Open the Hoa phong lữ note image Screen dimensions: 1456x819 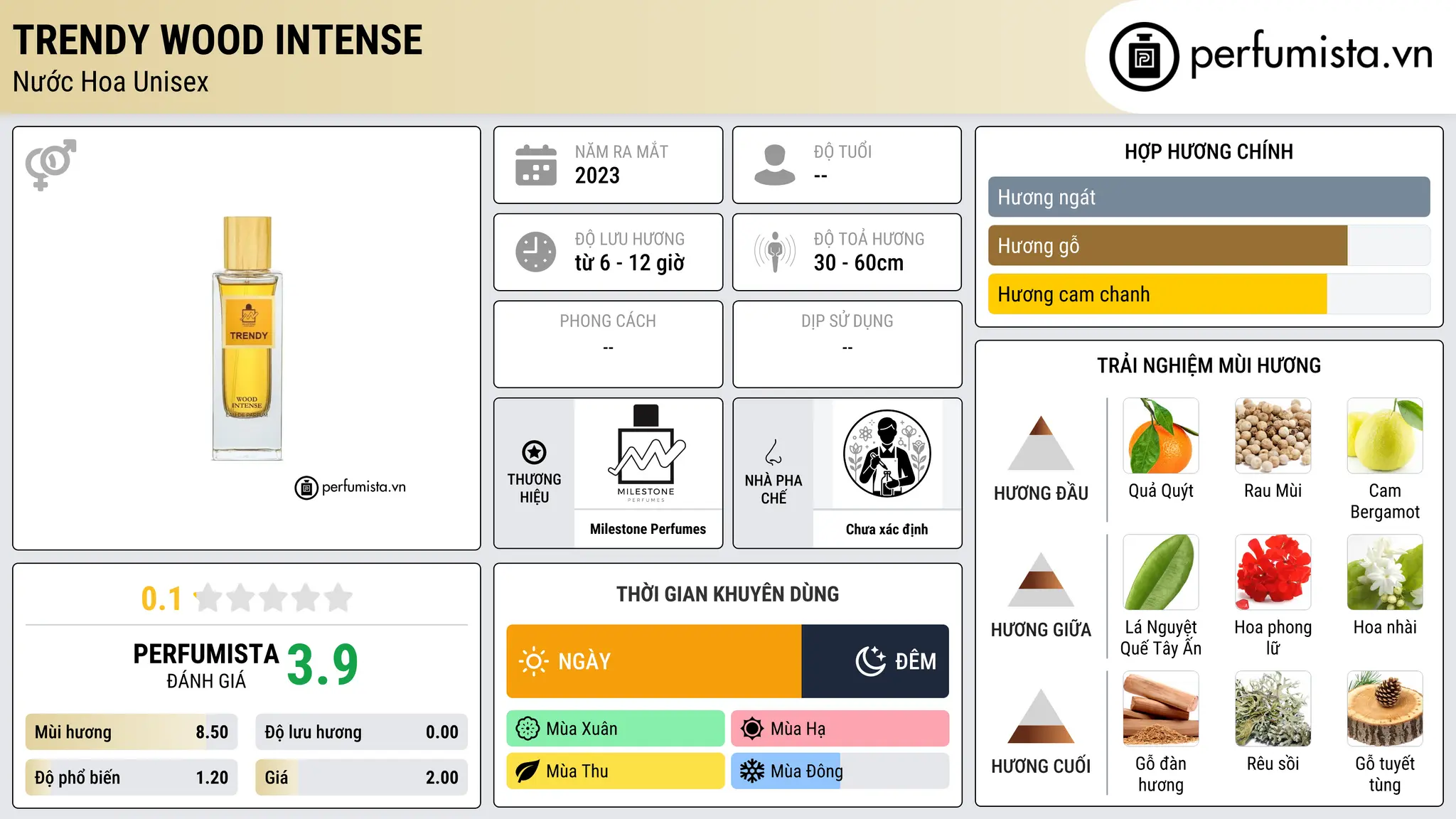[1273, 572]
